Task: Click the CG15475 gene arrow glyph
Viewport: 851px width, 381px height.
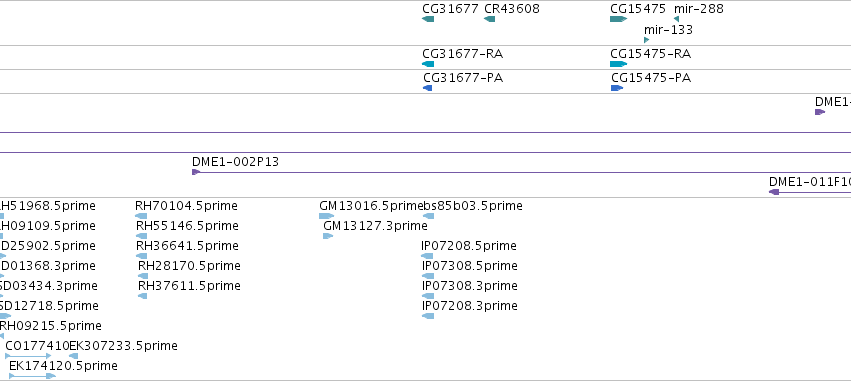Action: click(618, 19)
